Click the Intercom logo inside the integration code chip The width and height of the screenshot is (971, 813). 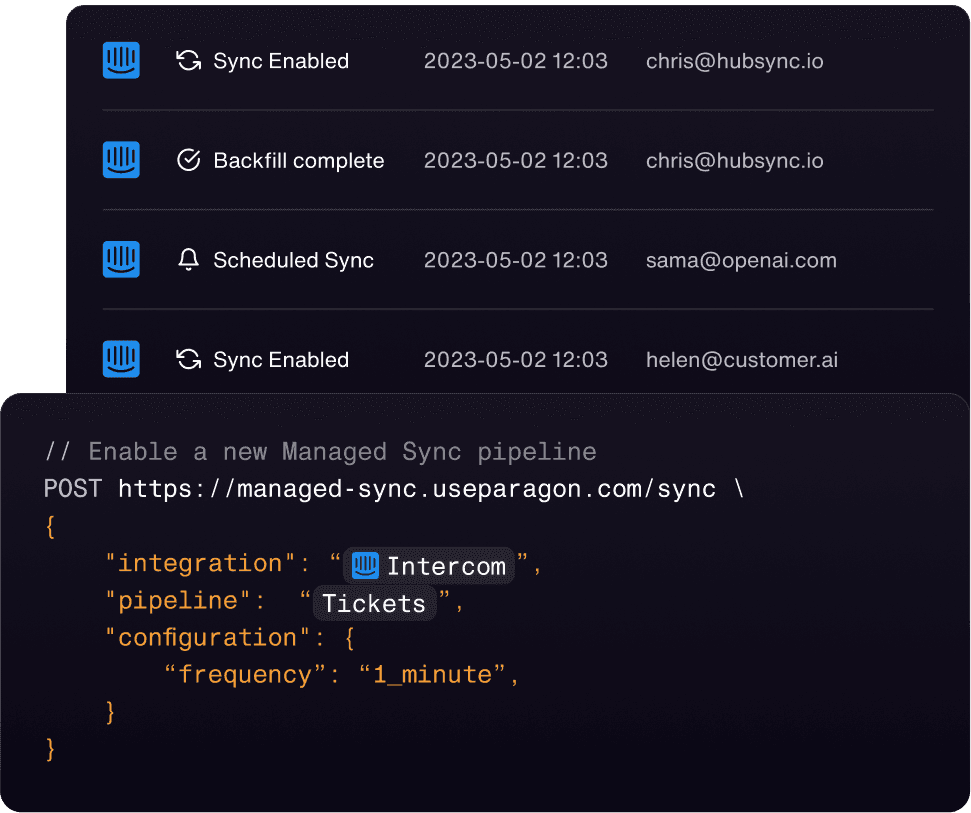pos(365,566)
